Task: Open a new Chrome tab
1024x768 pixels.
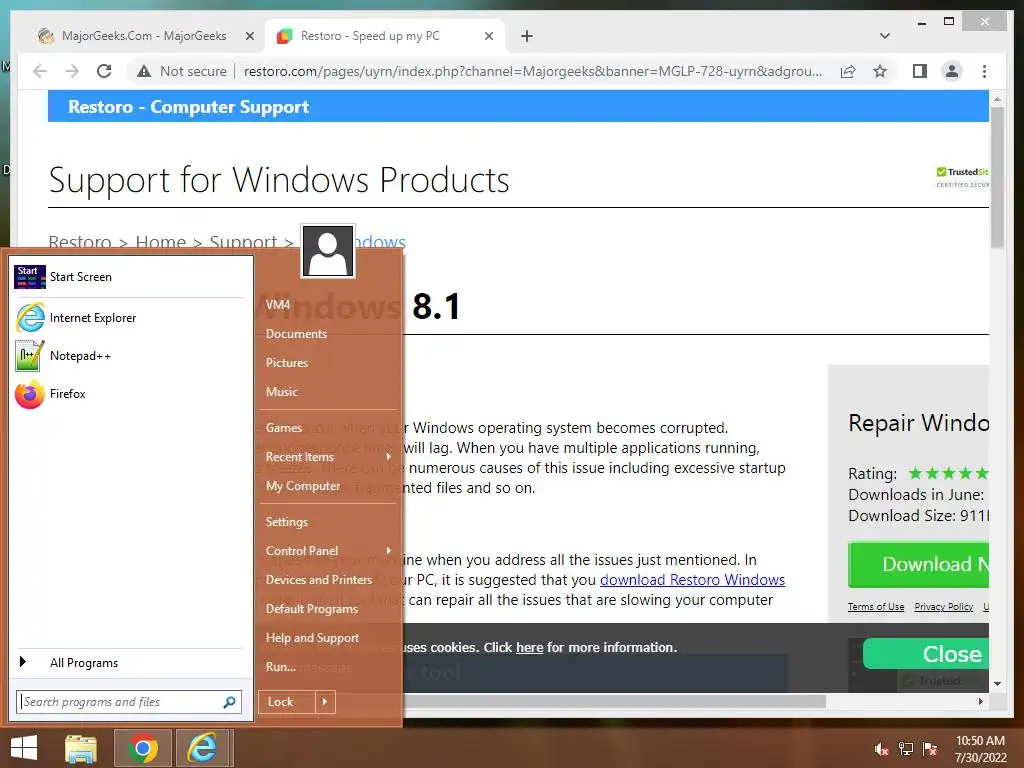Action: point(527,36)
